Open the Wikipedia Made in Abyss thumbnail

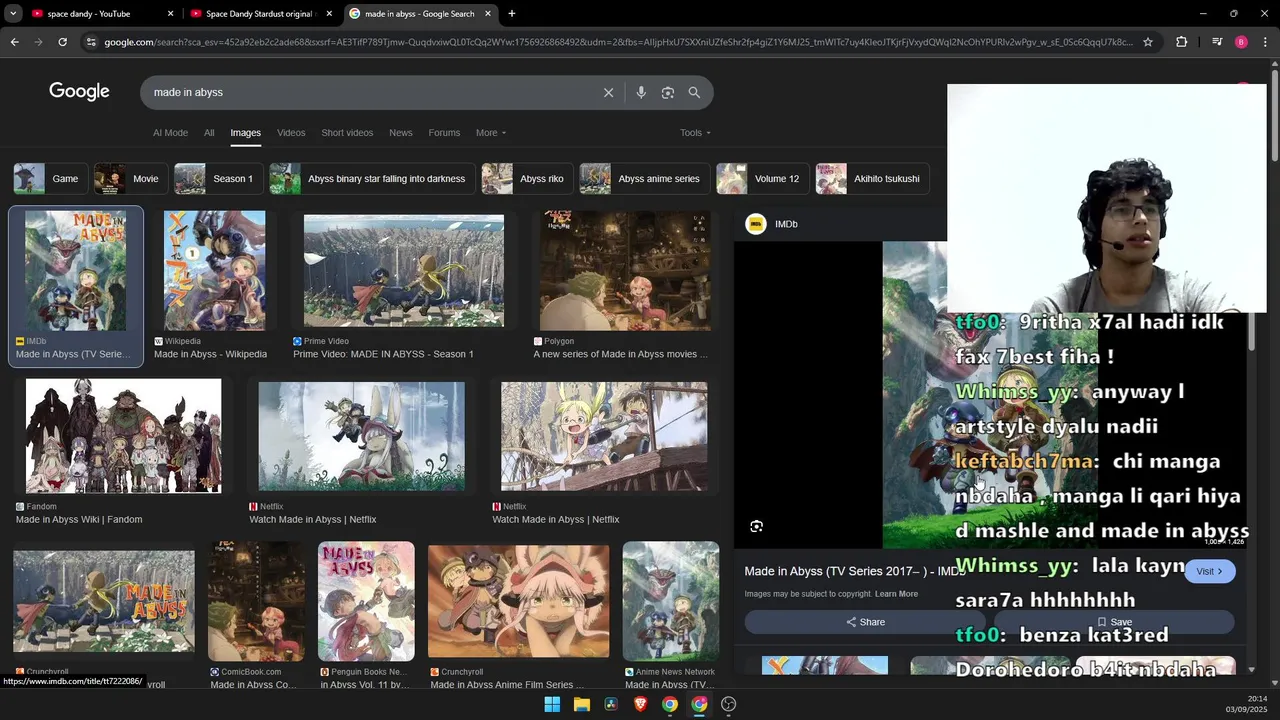coord(214,270)
